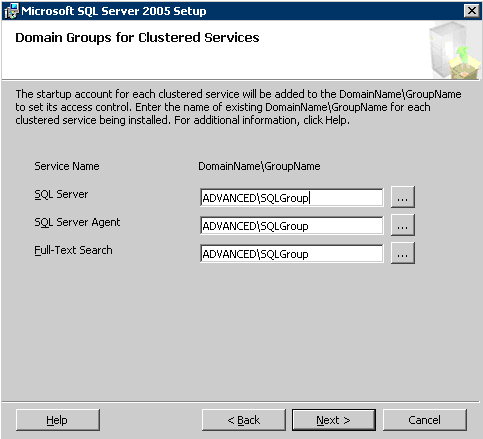Browse groups for the Full-Text Search service

pos(403,253)
